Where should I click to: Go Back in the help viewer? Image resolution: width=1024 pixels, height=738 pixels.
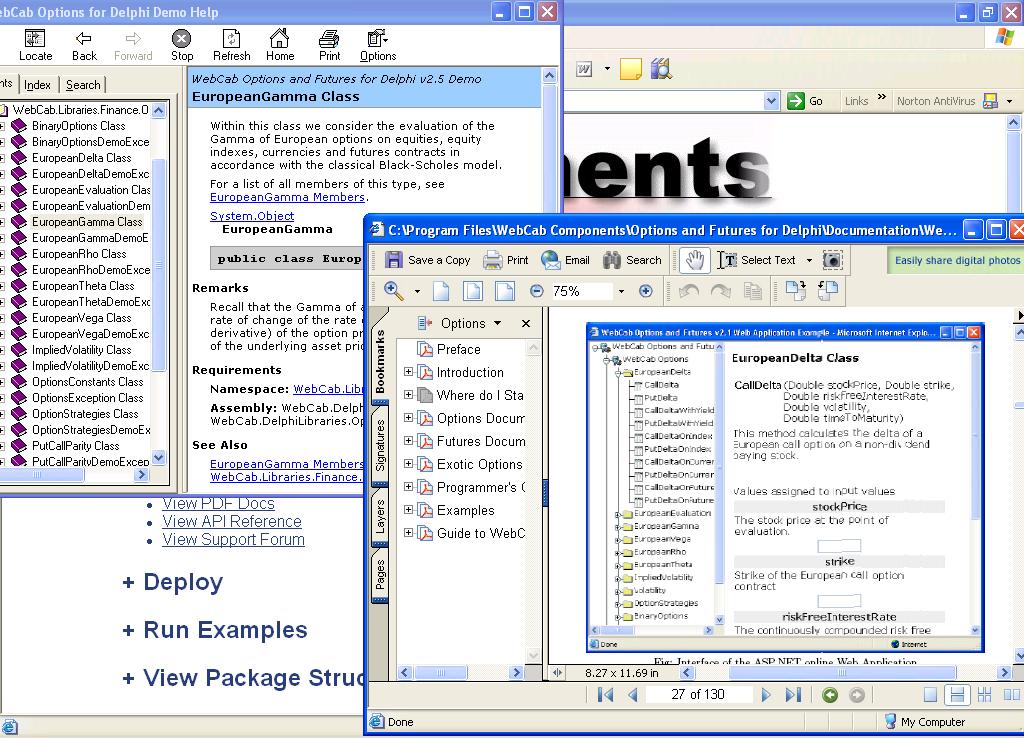84,46
